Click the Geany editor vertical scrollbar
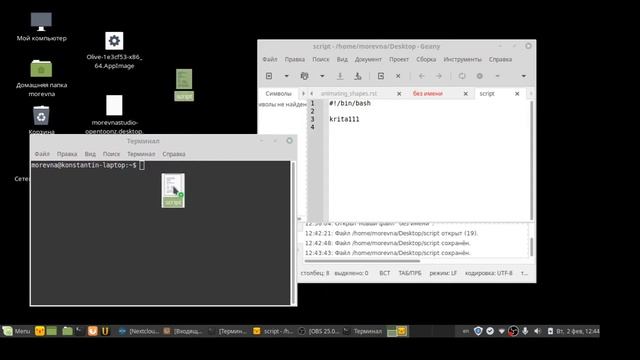Viewport: 640px width, 360px height. tap(531, 160)
